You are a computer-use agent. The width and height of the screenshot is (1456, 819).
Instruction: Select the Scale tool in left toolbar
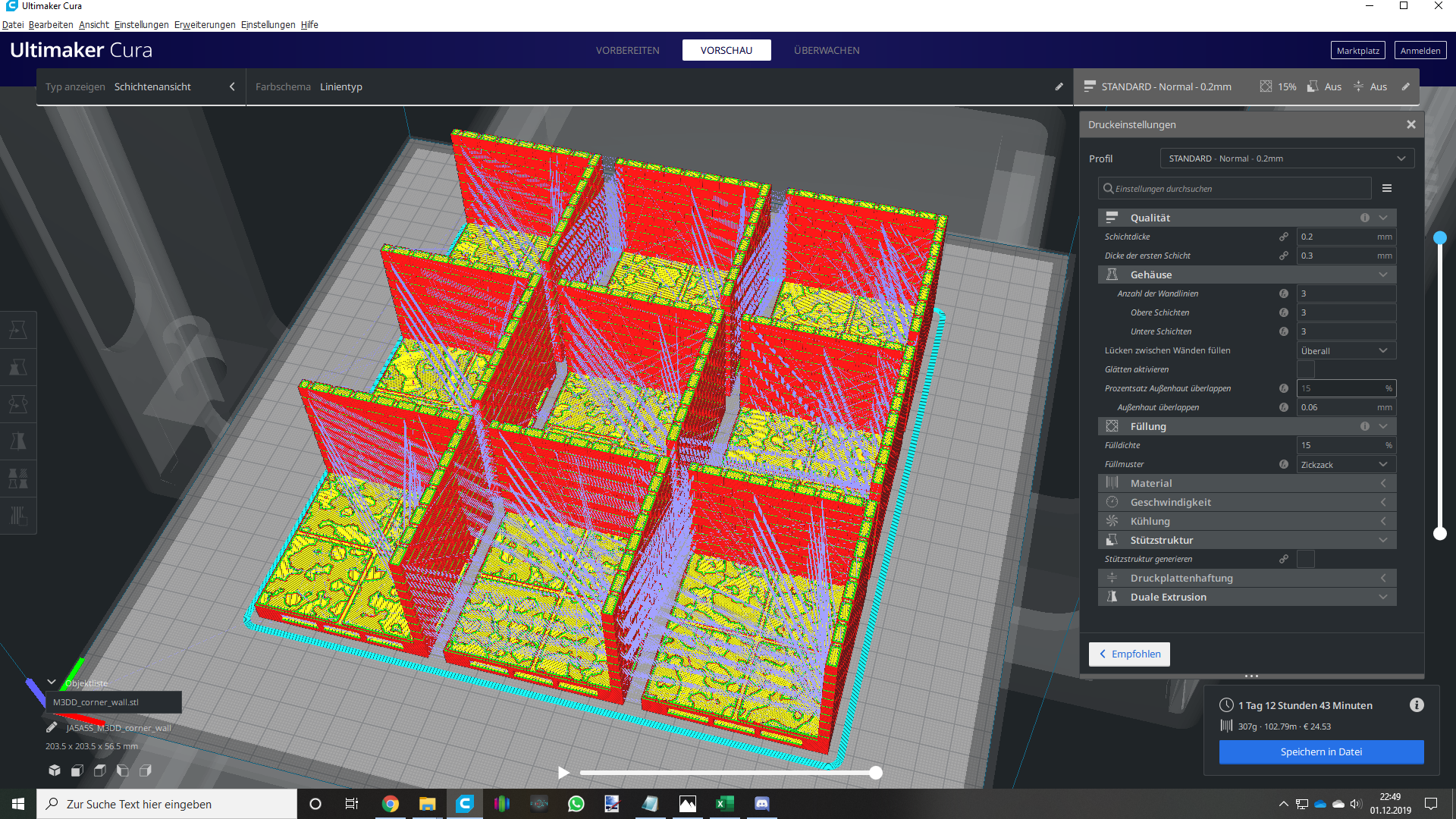click(18, 367)
